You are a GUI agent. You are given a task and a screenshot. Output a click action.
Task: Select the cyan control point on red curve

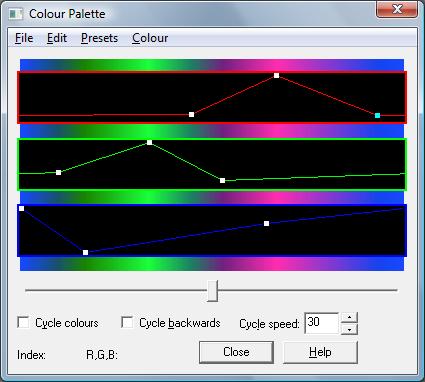click(377, 115)
